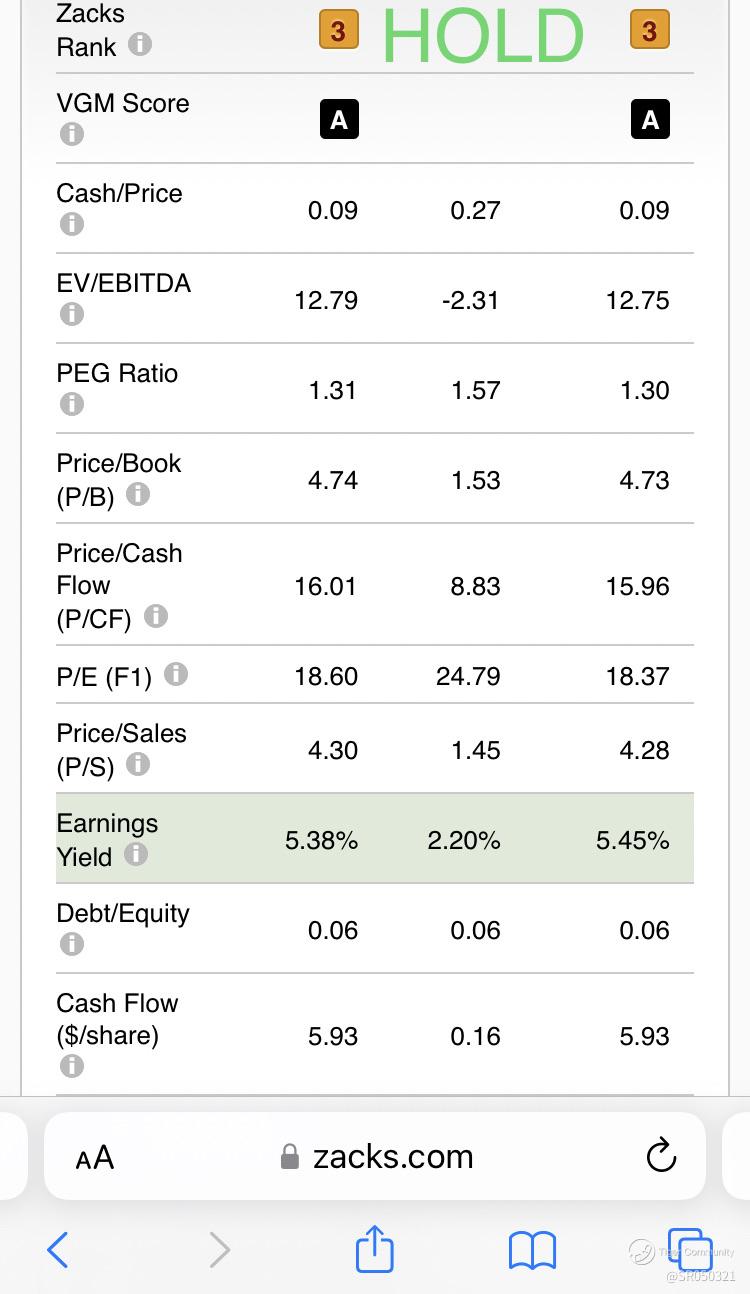This screenshot has width=750, height=1294.
Task: Tap the Price/Cash Flow info icon
Action: pyautogui.click(x=155, y=616)
